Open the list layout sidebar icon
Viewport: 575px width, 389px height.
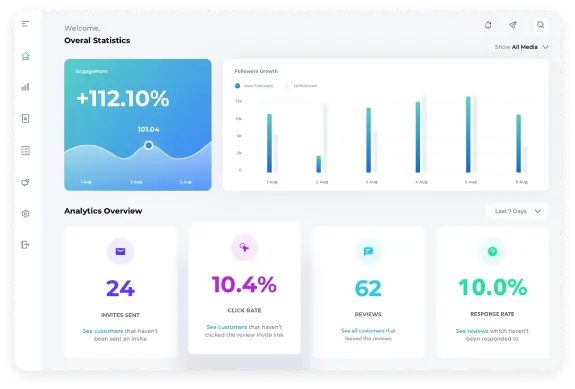[25, 150]
